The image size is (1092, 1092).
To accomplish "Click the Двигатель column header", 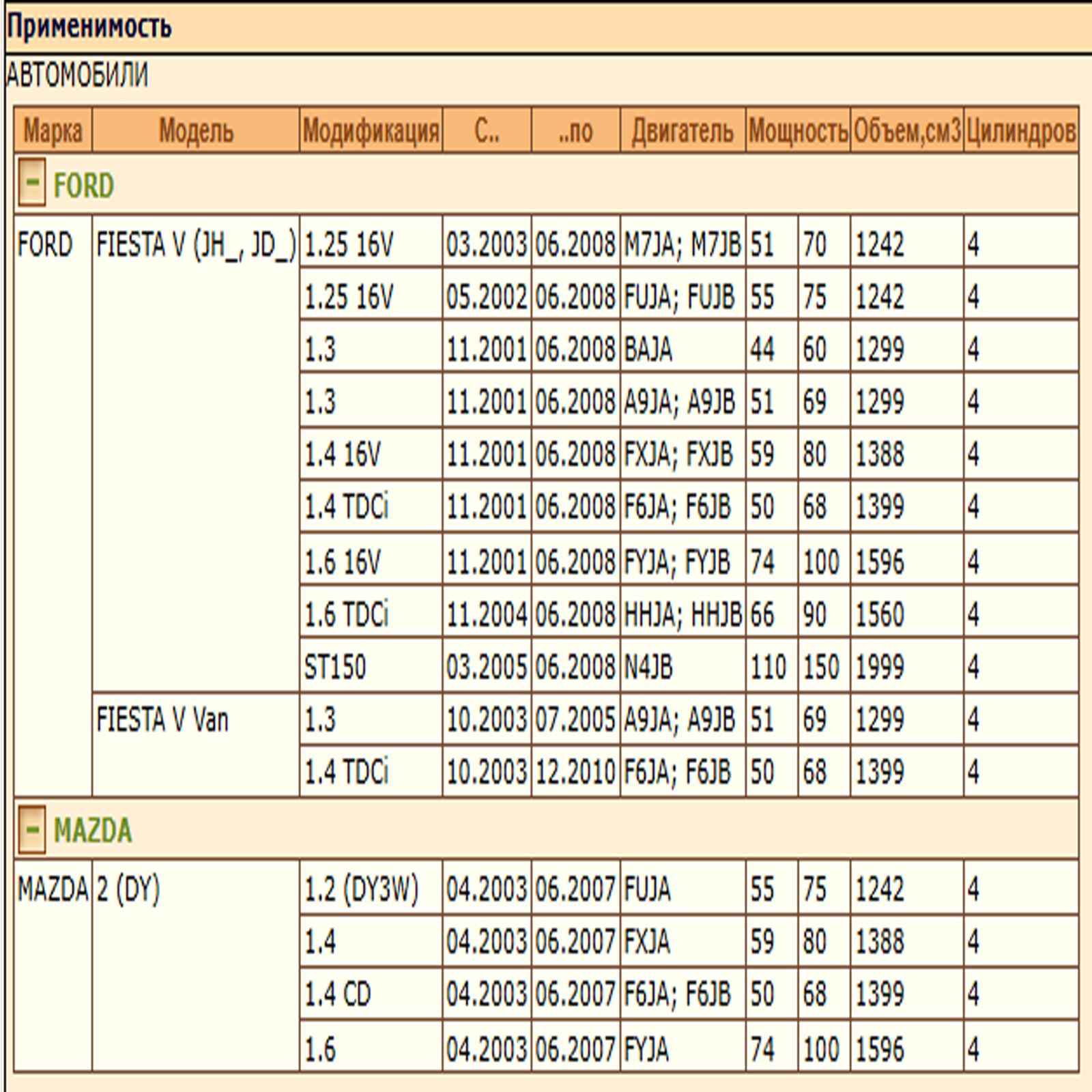I will pyautogui.click(x=682, y=130).
